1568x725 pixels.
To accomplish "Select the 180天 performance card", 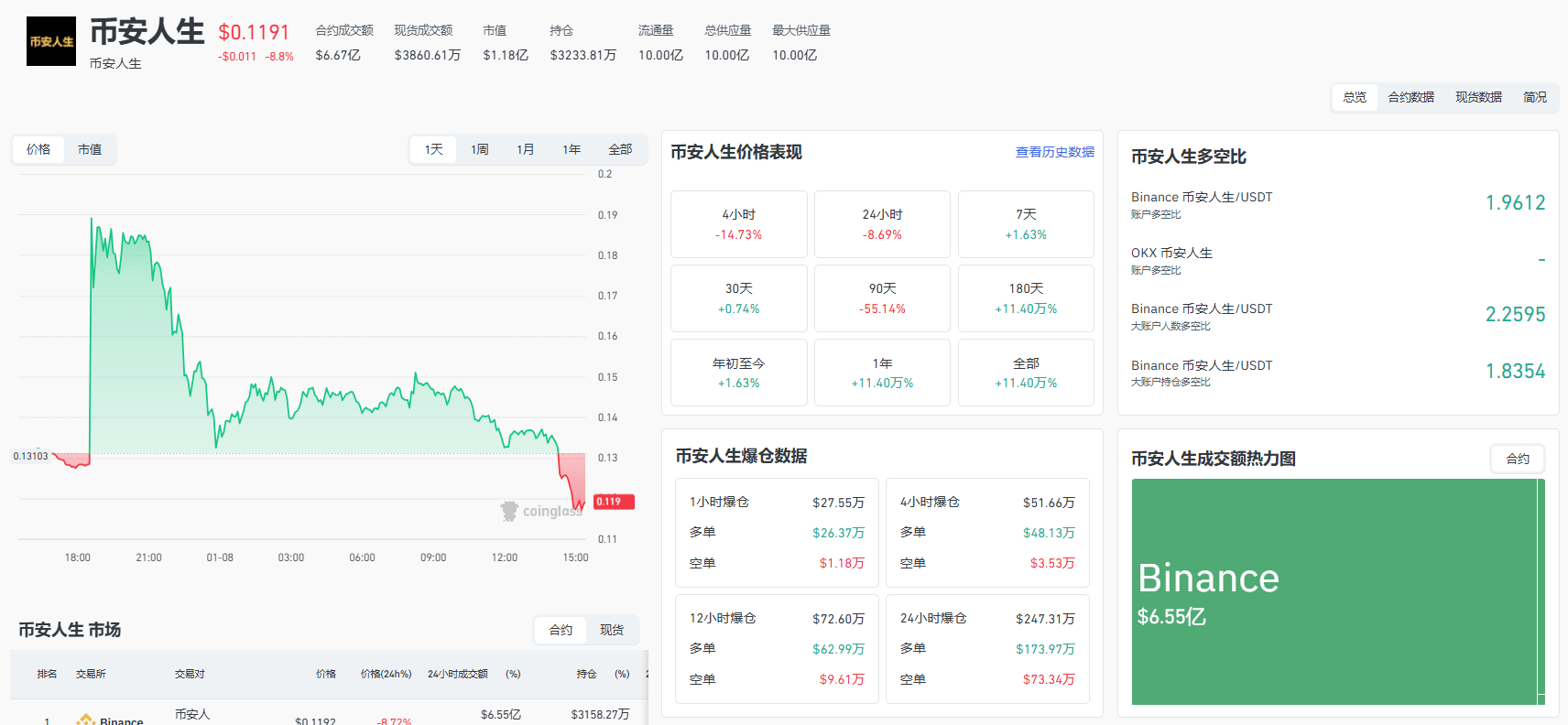I will (x=1026, y=298).
